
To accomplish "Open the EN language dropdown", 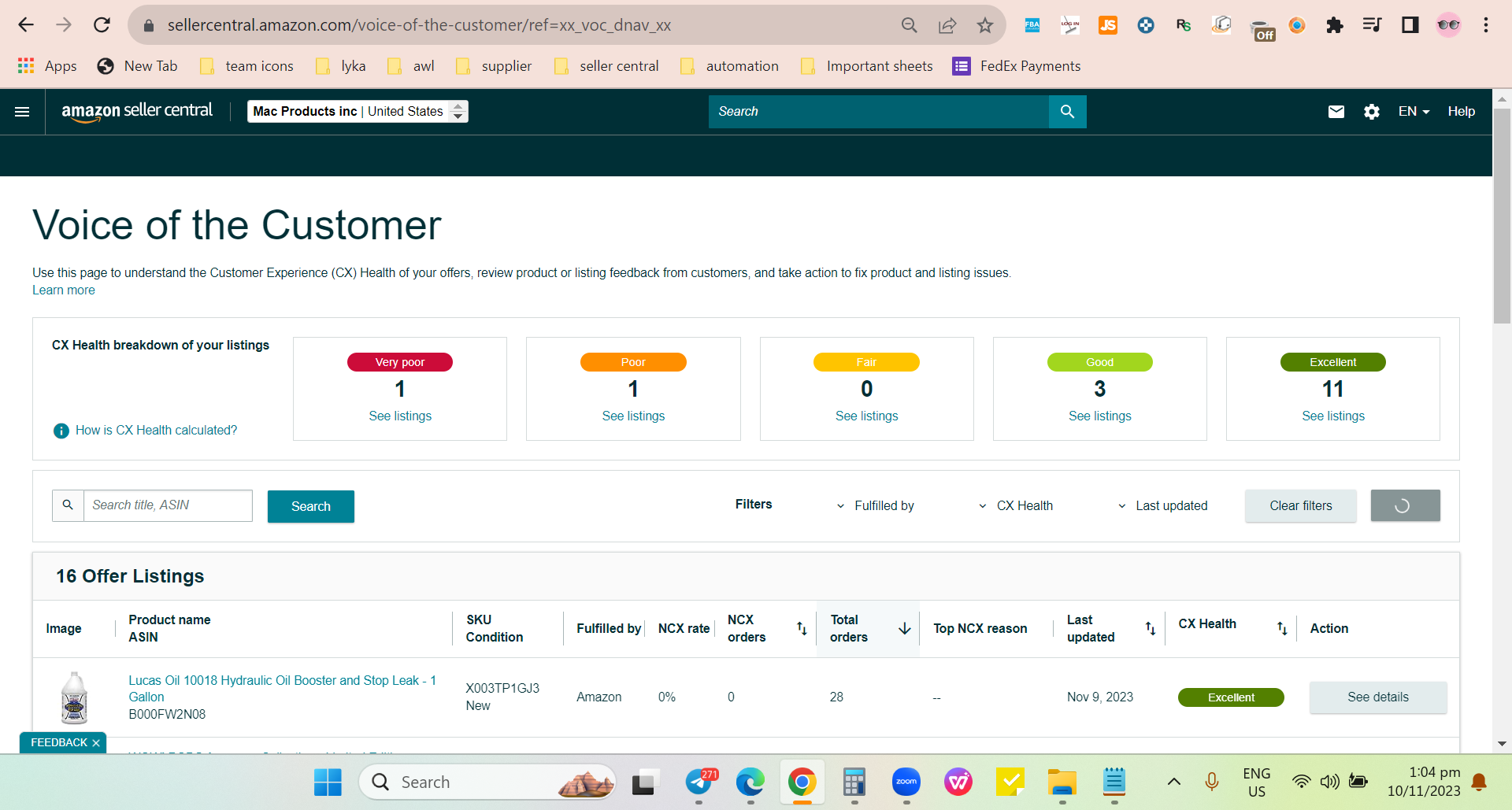I will 1414,112.
